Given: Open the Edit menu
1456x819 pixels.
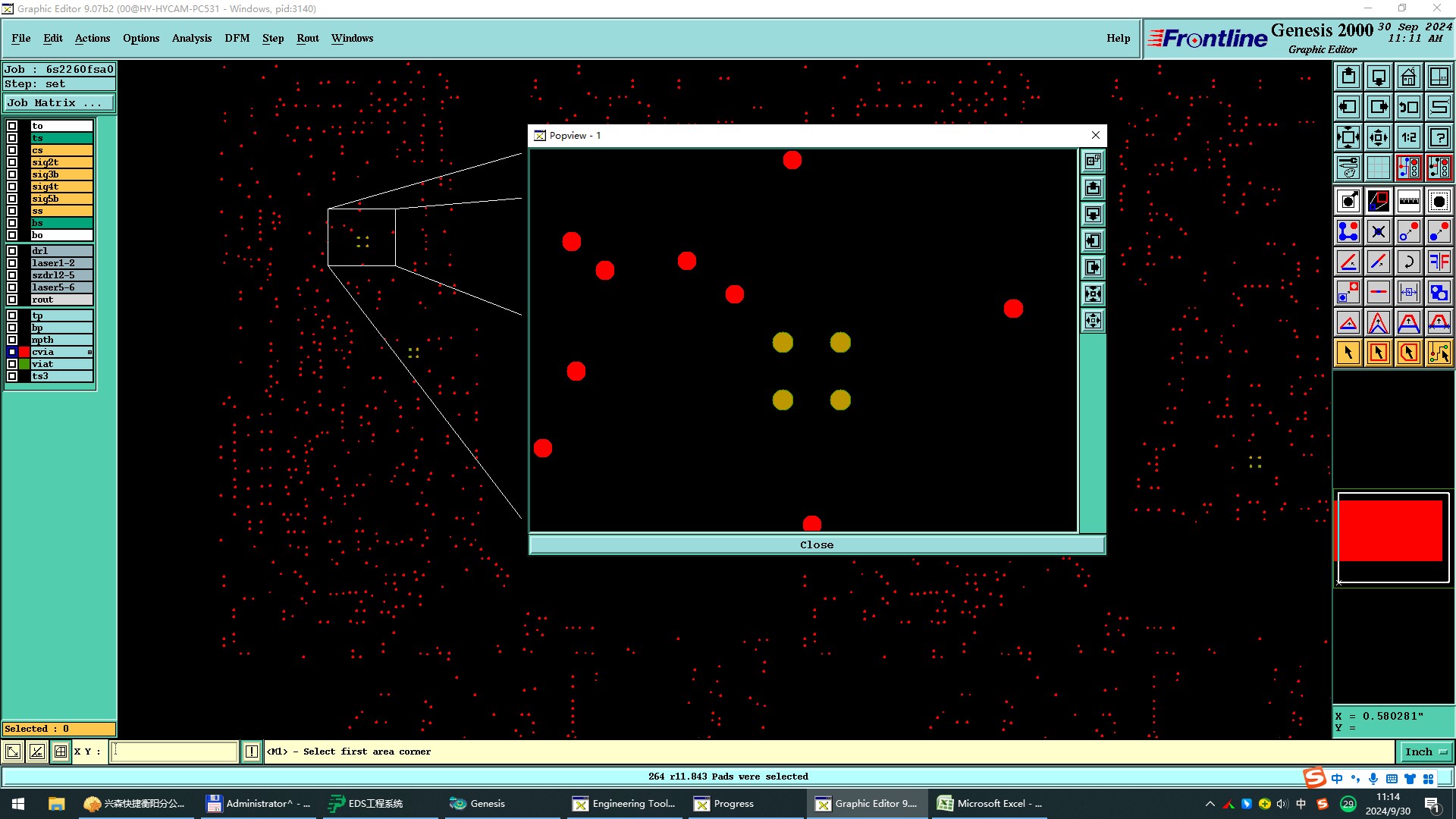Looking at the screenshot, I should pos(53,38).
